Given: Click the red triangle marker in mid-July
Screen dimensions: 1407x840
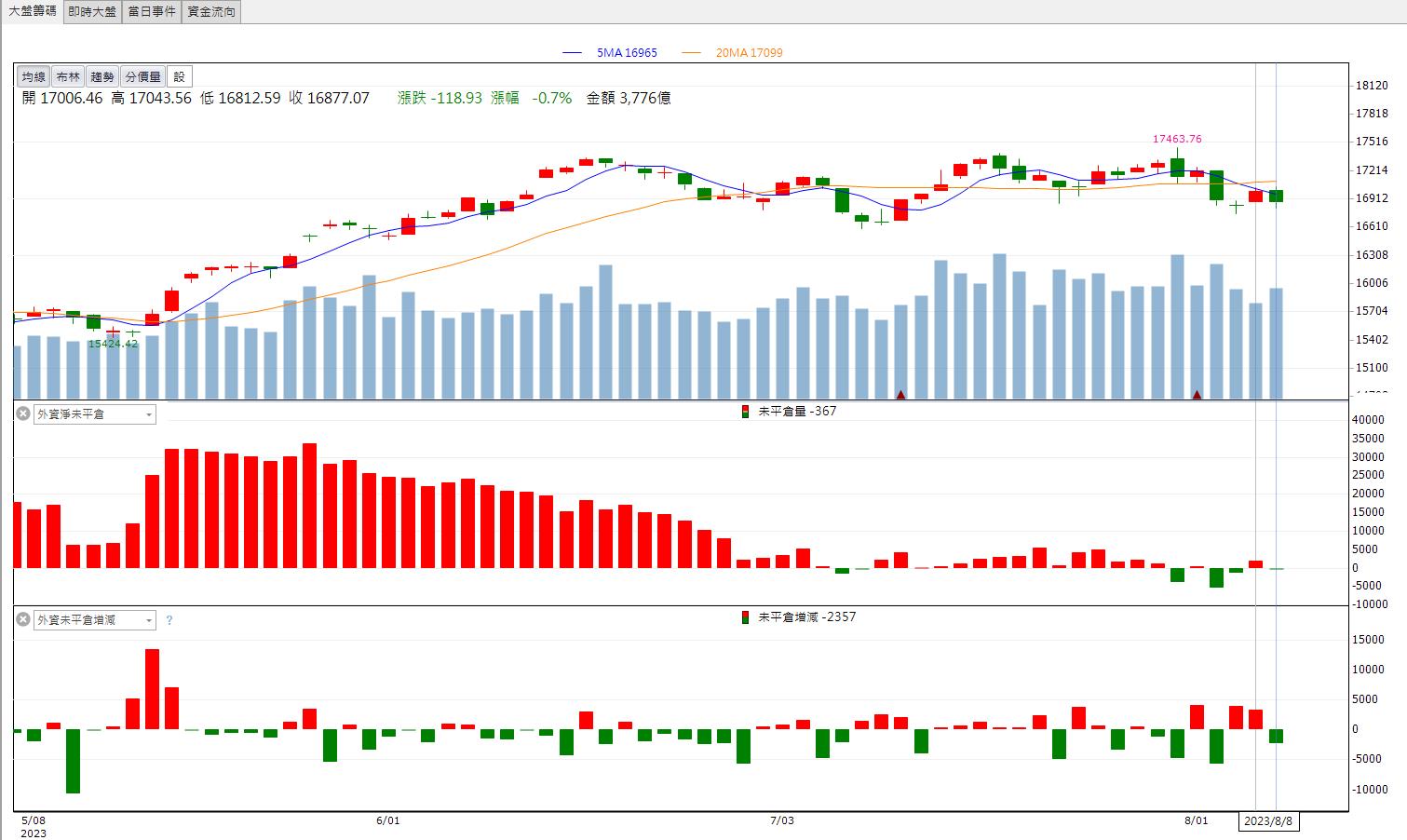Looking at the screenshot, I should coord(900,395).
